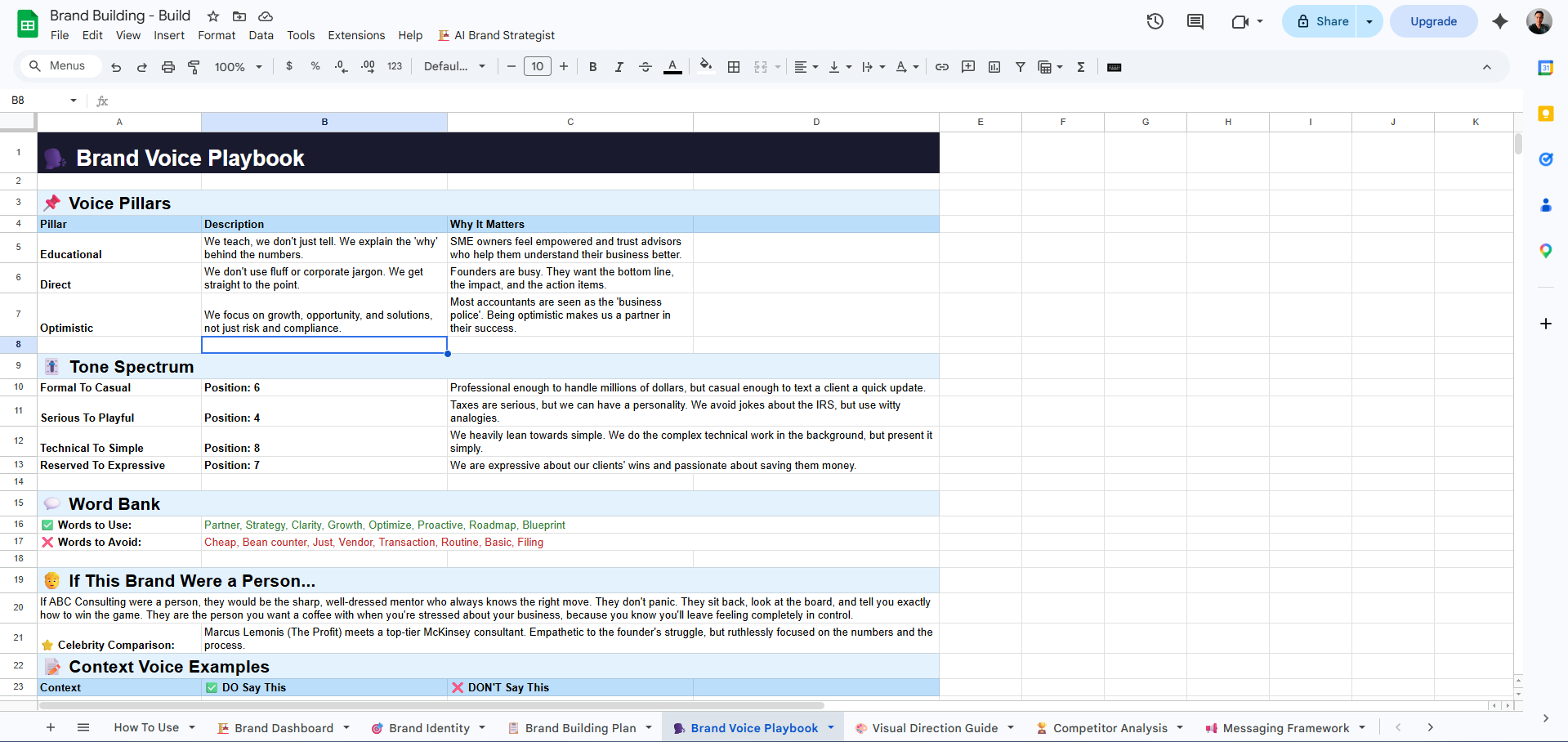Click the Insert comment icon

click(968, 67)
